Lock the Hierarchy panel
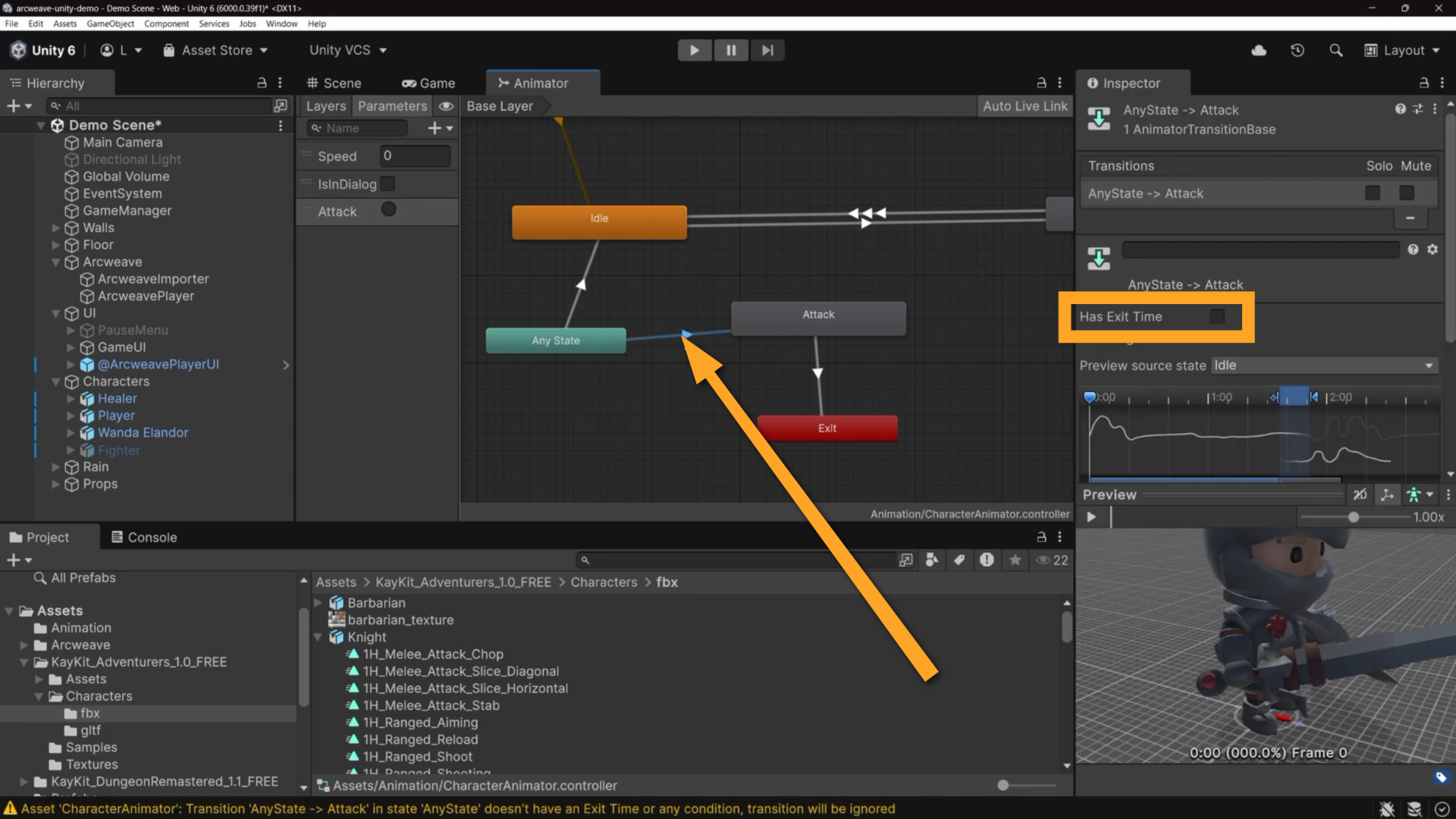Viewport: 1456px width, 819px height. click(262, 83)
